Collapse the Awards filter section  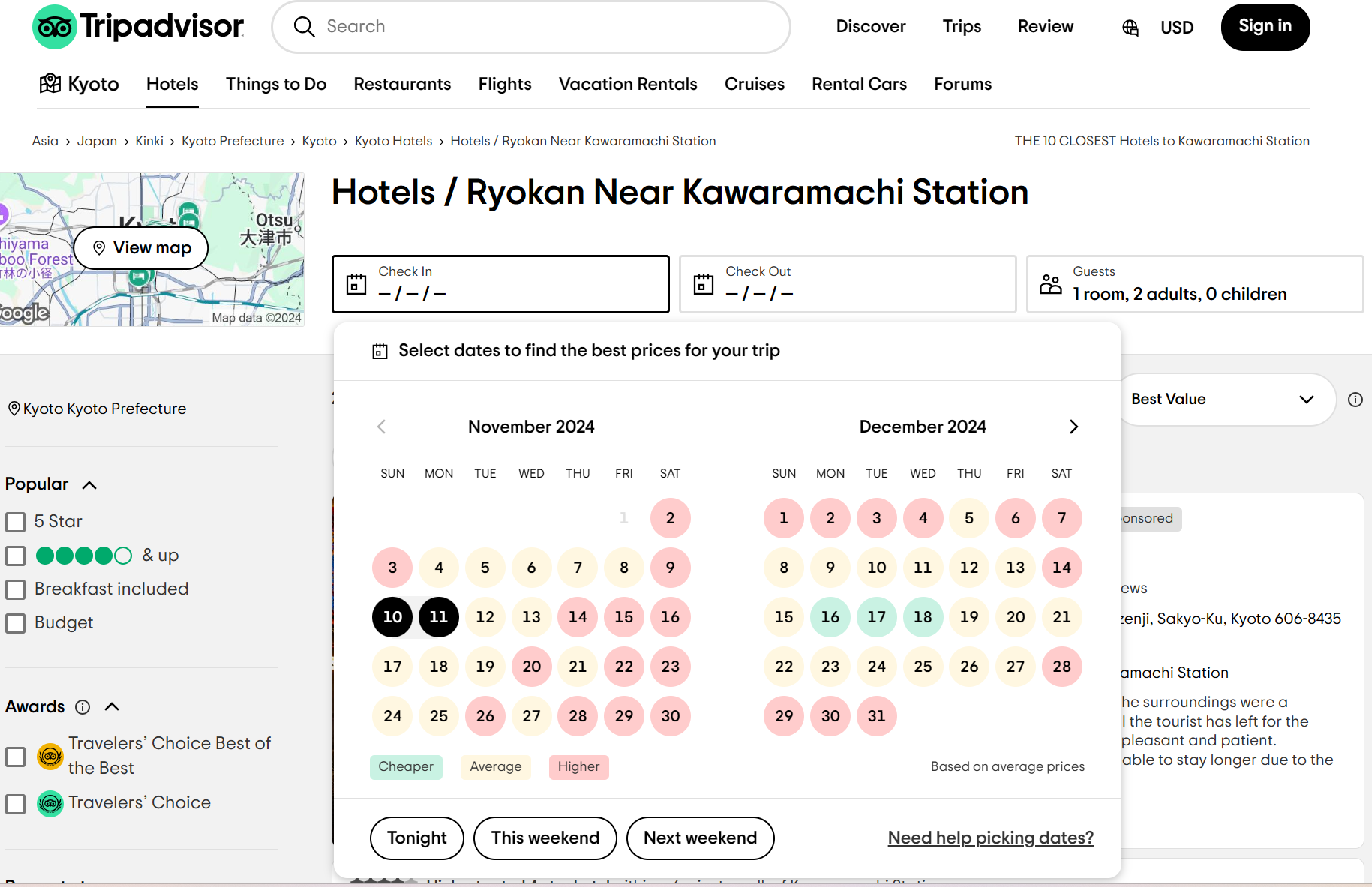(x=112, y=707)
